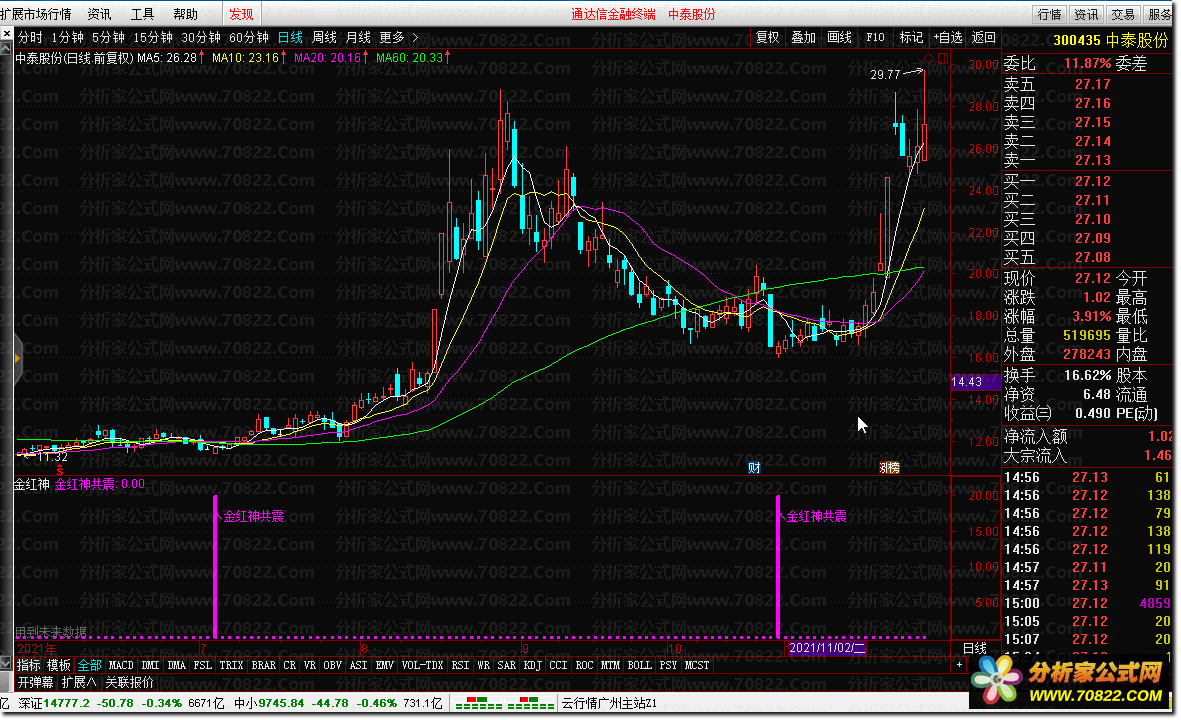1181x720 pixels.
Task: Switch to the DMA indicator
Action: 176,665
